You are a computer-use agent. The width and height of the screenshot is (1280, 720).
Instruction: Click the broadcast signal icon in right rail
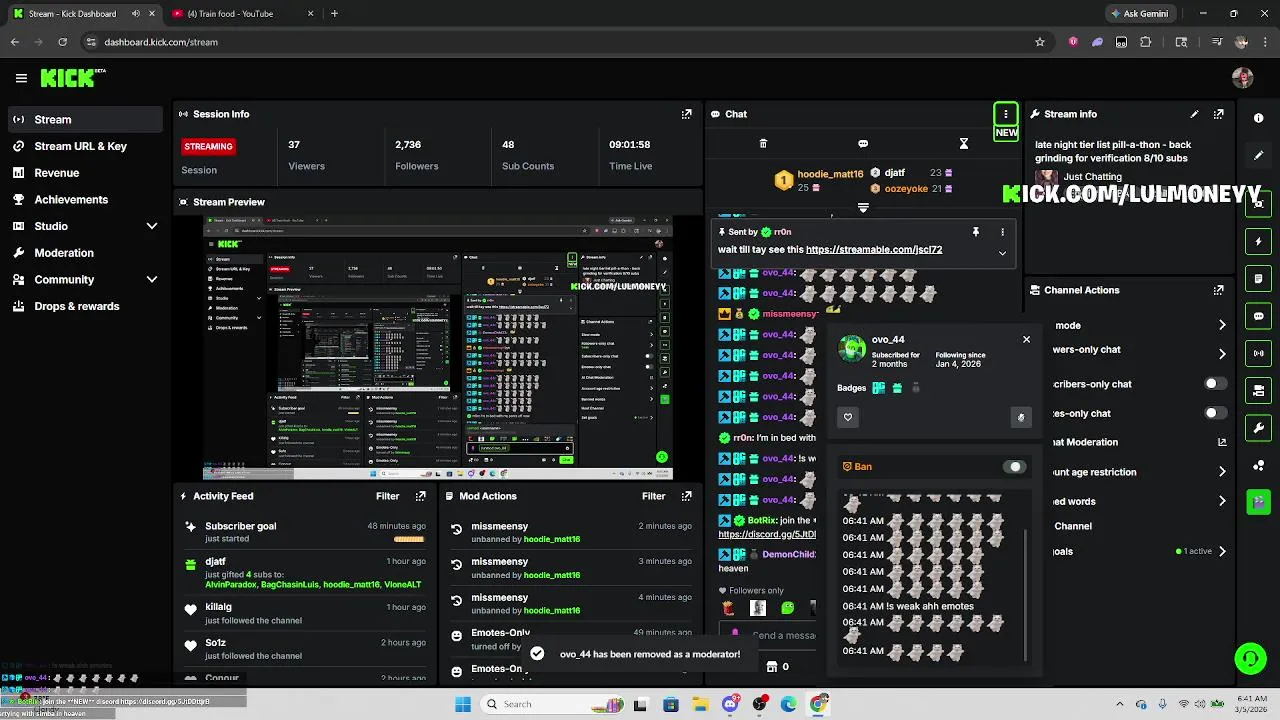(x=1258, y=353)
